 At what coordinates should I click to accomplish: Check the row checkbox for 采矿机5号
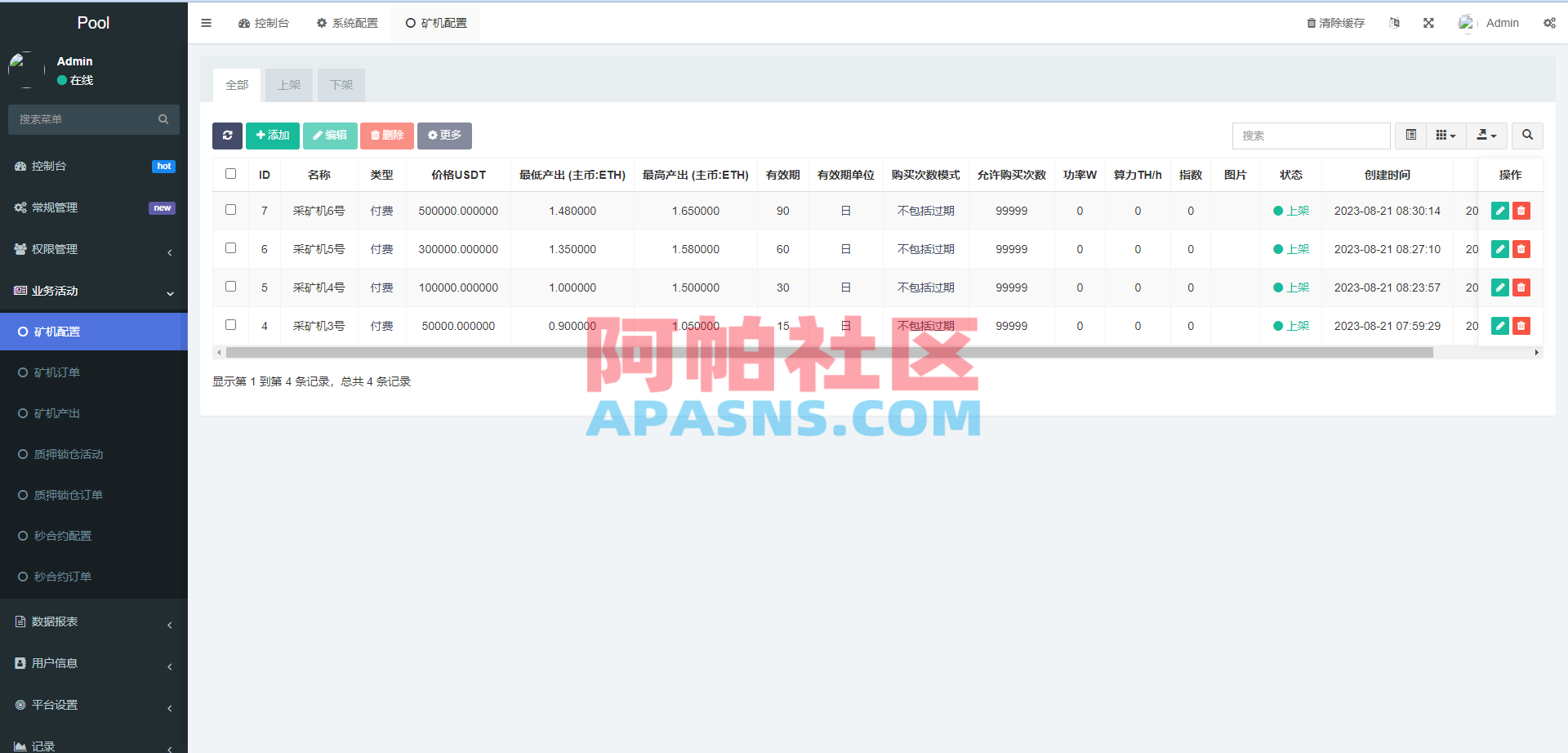[230, 247]
